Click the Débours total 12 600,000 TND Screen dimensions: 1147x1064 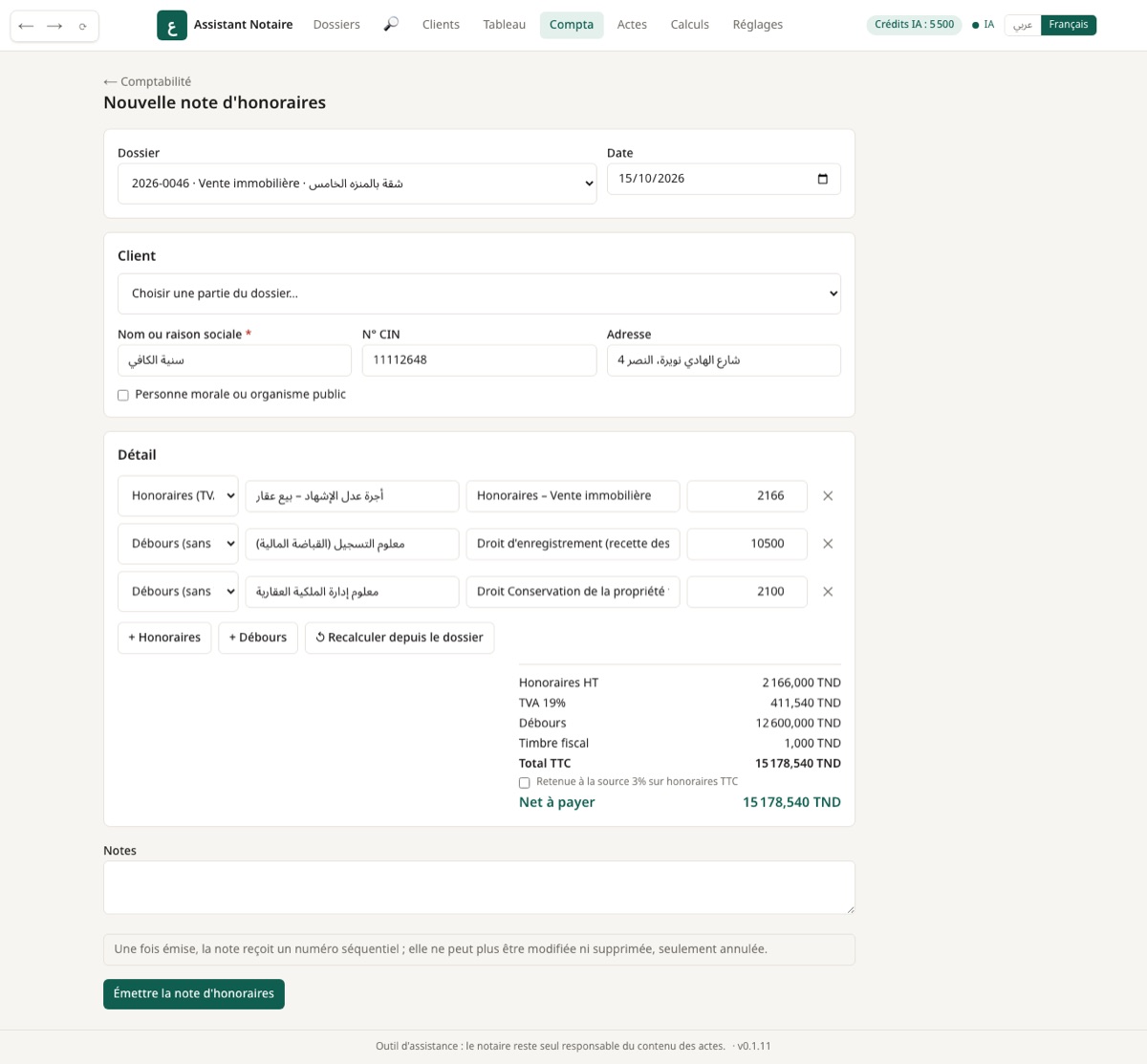point(798,724)
